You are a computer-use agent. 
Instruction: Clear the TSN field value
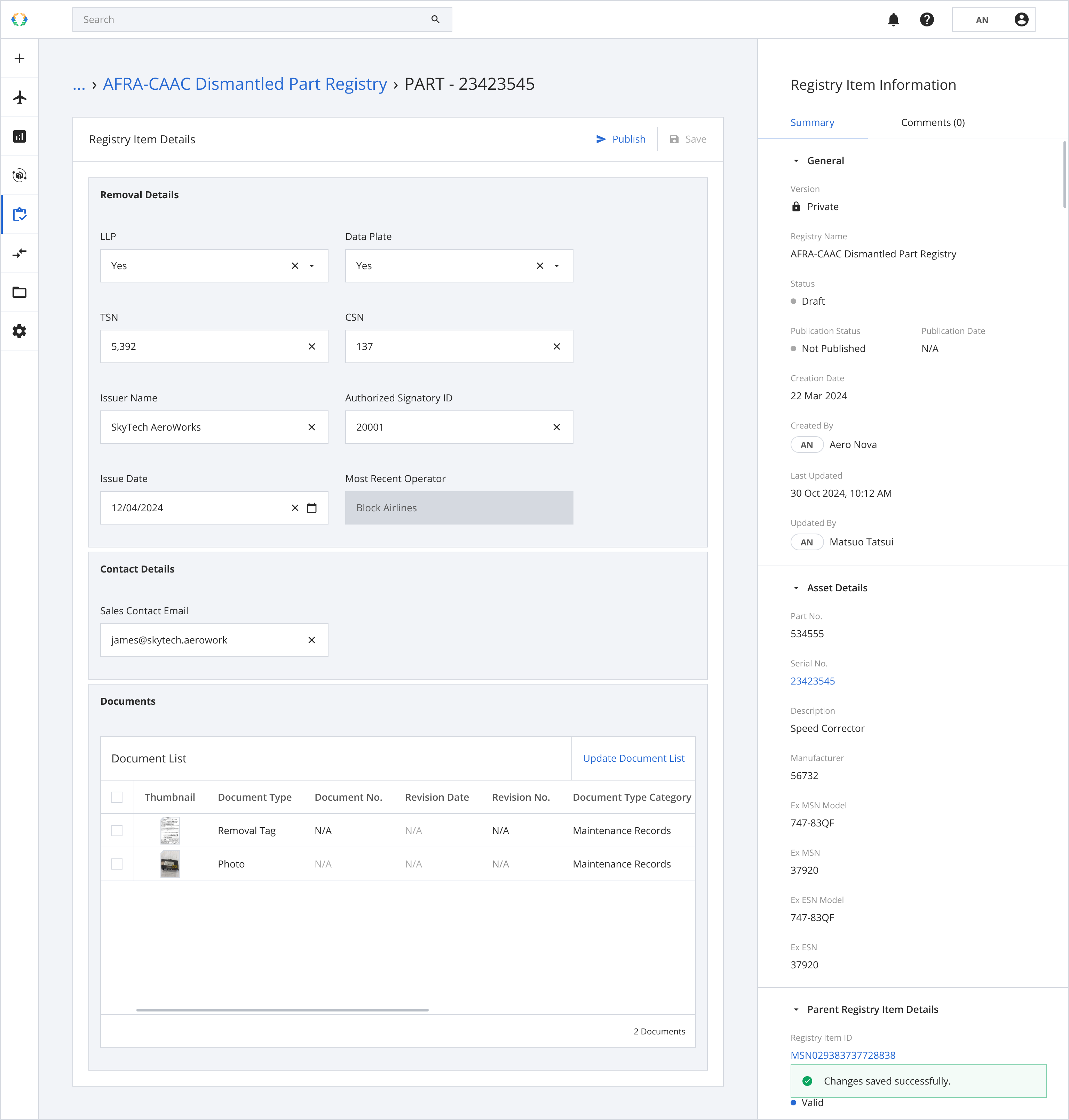[312, 346]
